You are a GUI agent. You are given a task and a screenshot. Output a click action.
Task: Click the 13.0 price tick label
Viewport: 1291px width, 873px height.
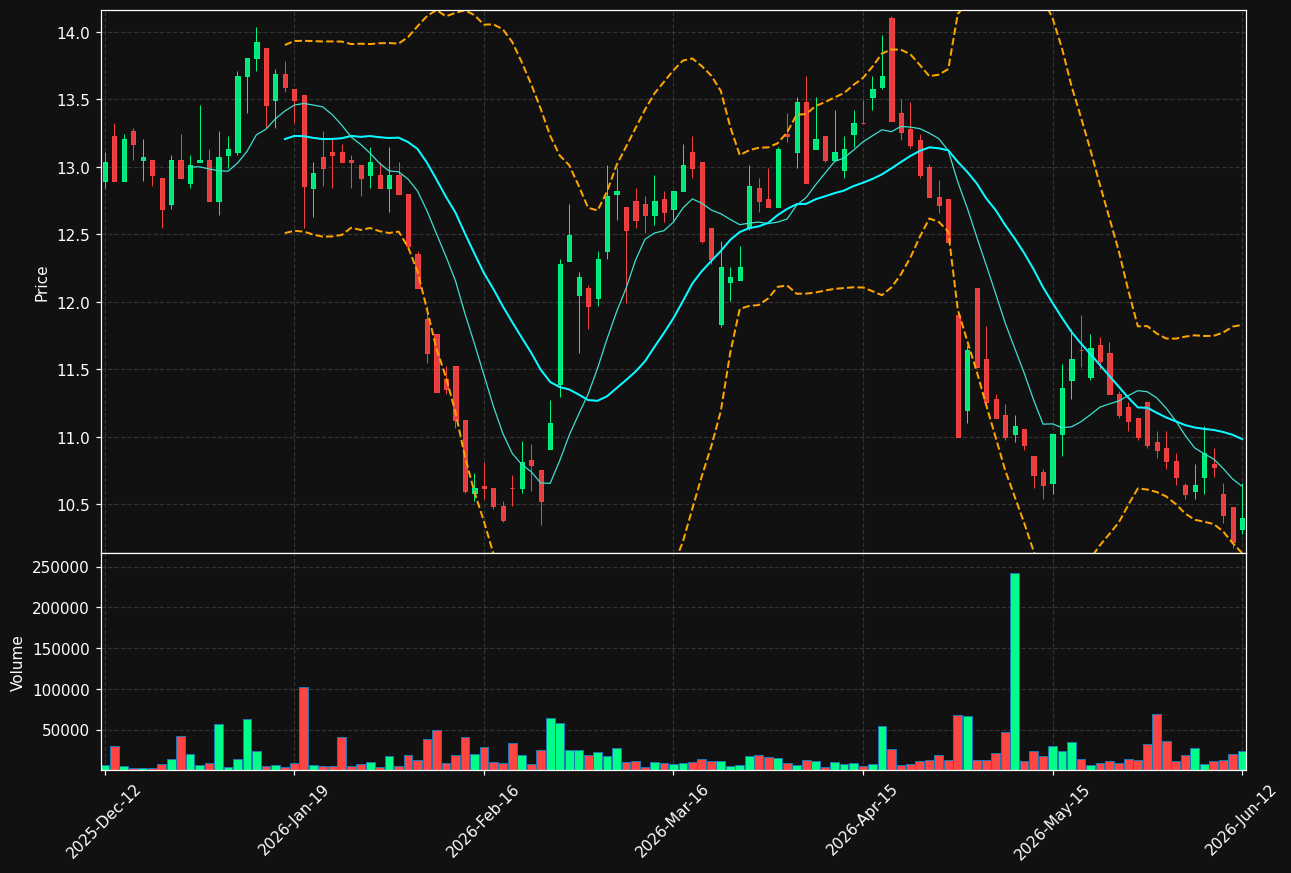pos(75,168)
